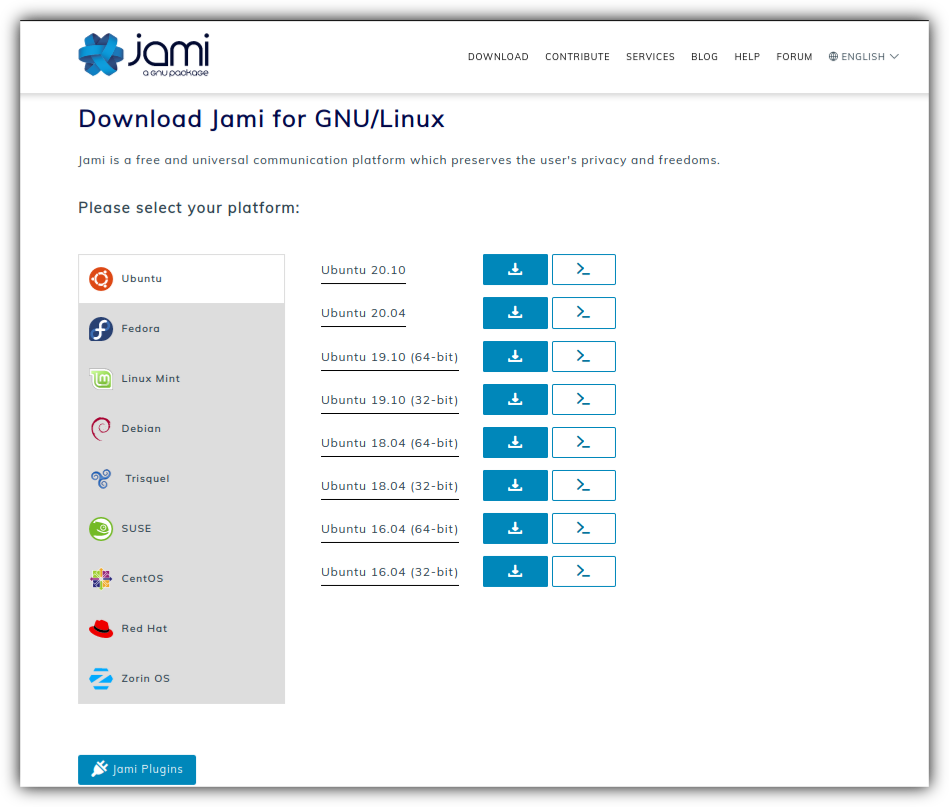The height and width of the screenshot is (807, 949).
Task: Select the Debian platform tab
Action: (182, 429)
